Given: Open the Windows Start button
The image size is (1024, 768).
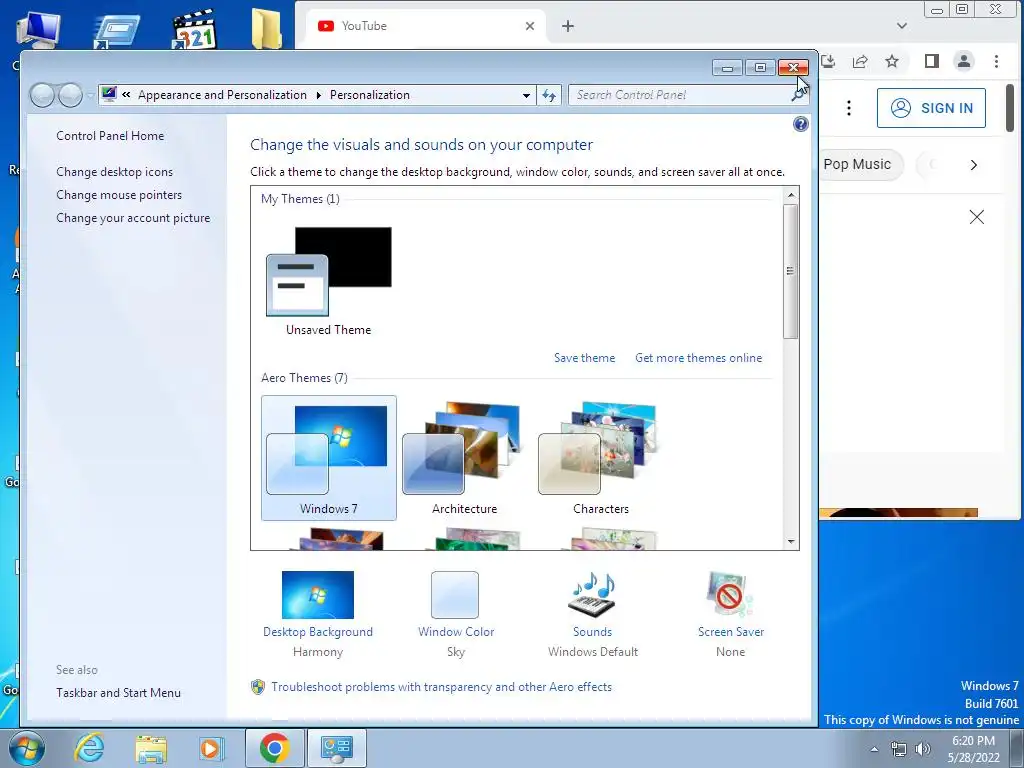Looking at the screenshot, I should click(26, 748).
